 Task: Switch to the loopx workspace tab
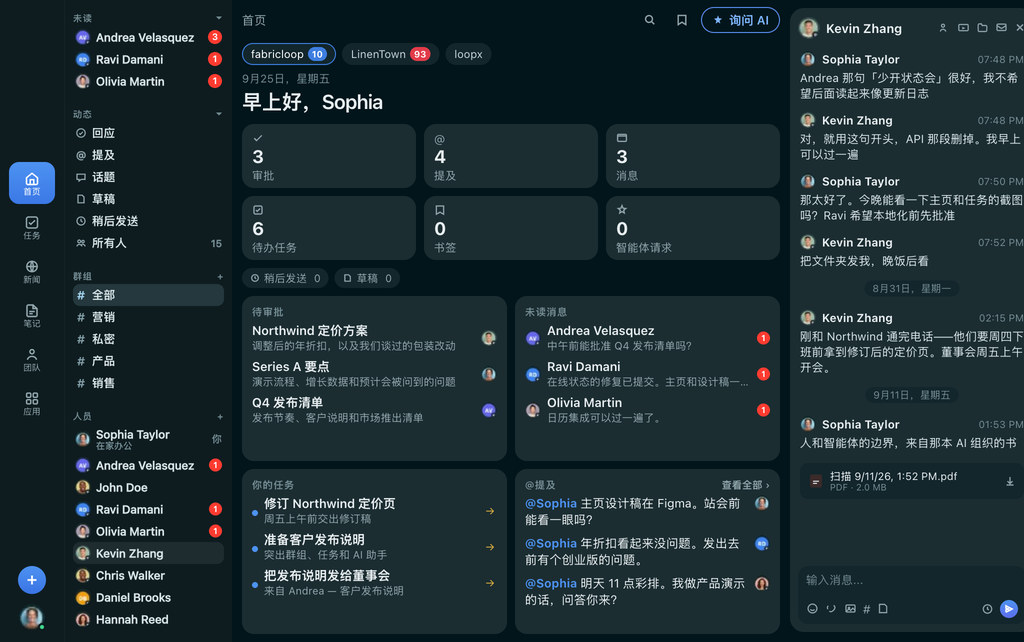pos(468,54)
